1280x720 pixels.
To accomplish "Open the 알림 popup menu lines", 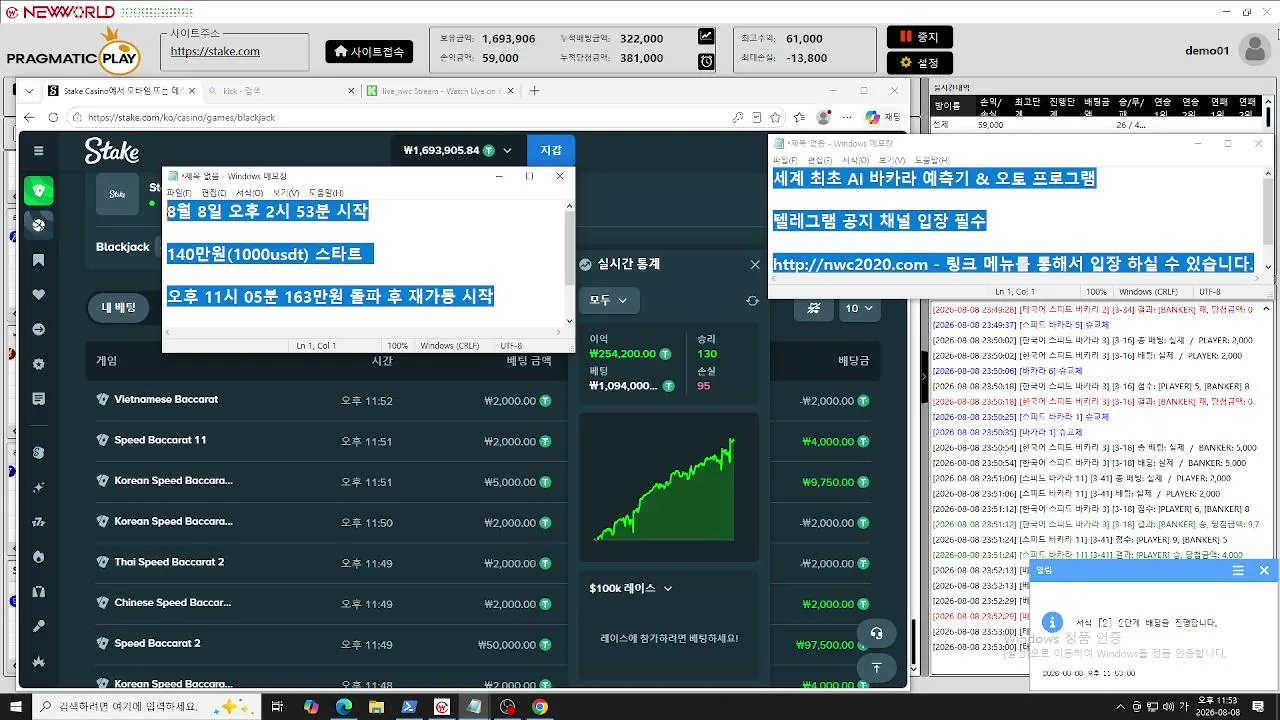I will pos(1238,570).
